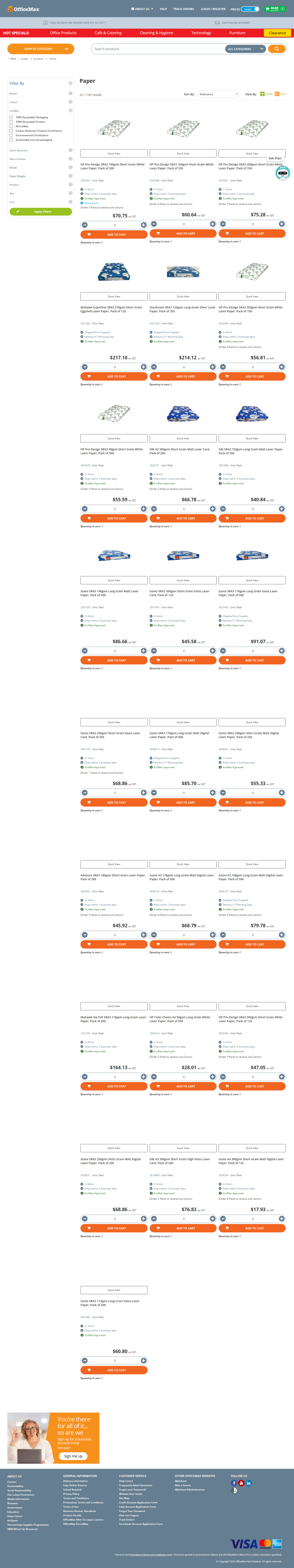Image resolution: width=294 pixels, height=1568 pixels.
Task: Check Carbon Reduction Product Certification filter
Action: [x=11, y=131]
